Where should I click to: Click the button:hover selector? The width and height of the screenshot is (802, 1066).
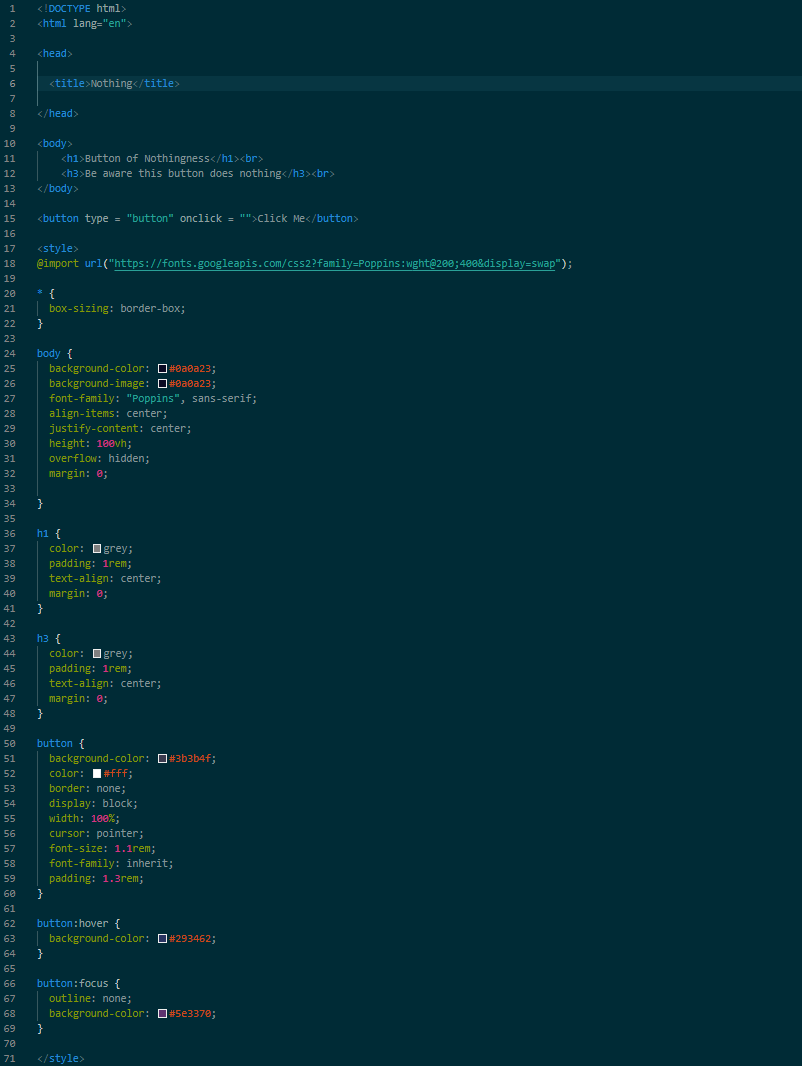point(75,923)
